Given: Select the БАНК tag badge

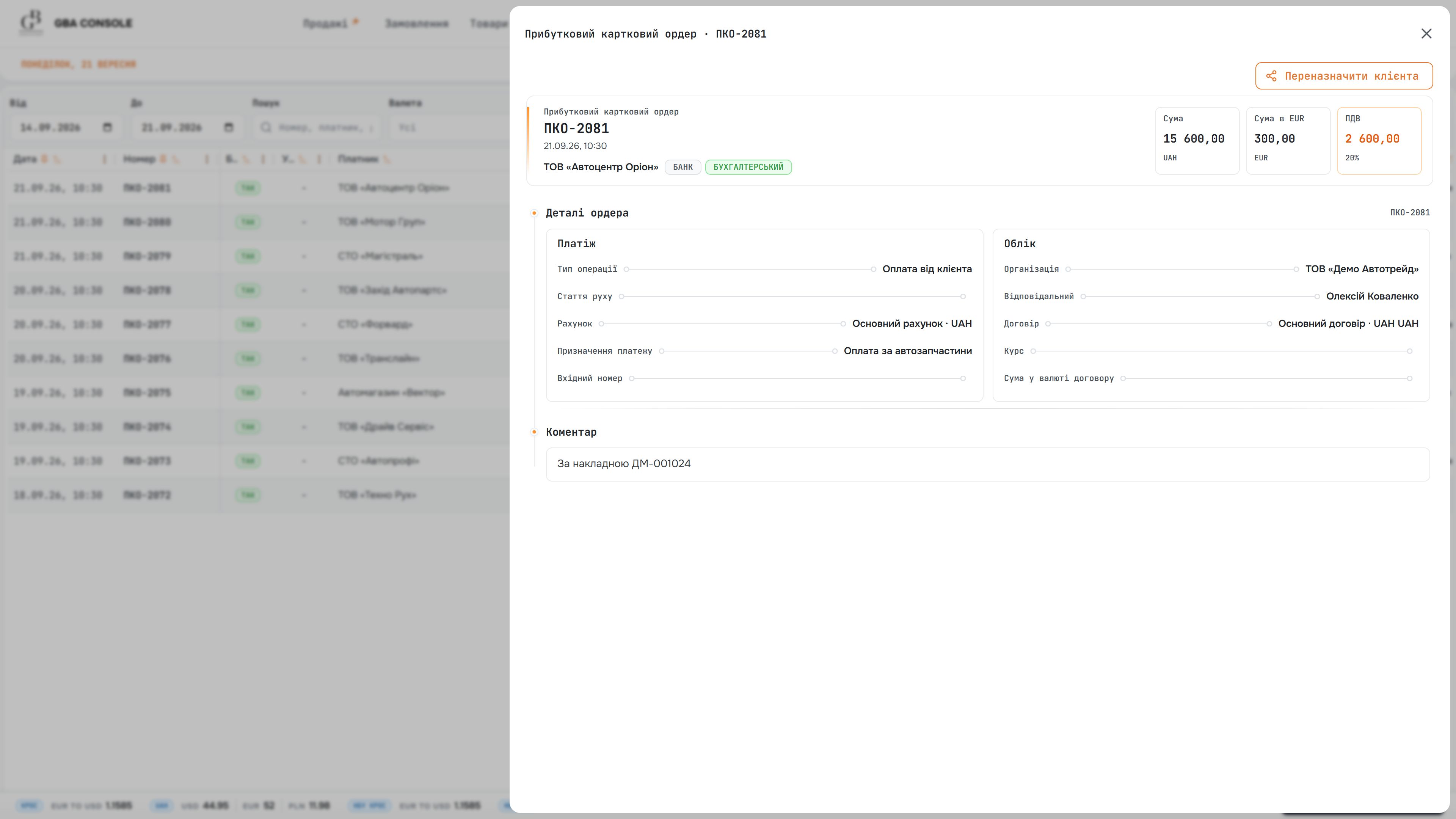Looking at the screenshot, I should coord(683,167).
